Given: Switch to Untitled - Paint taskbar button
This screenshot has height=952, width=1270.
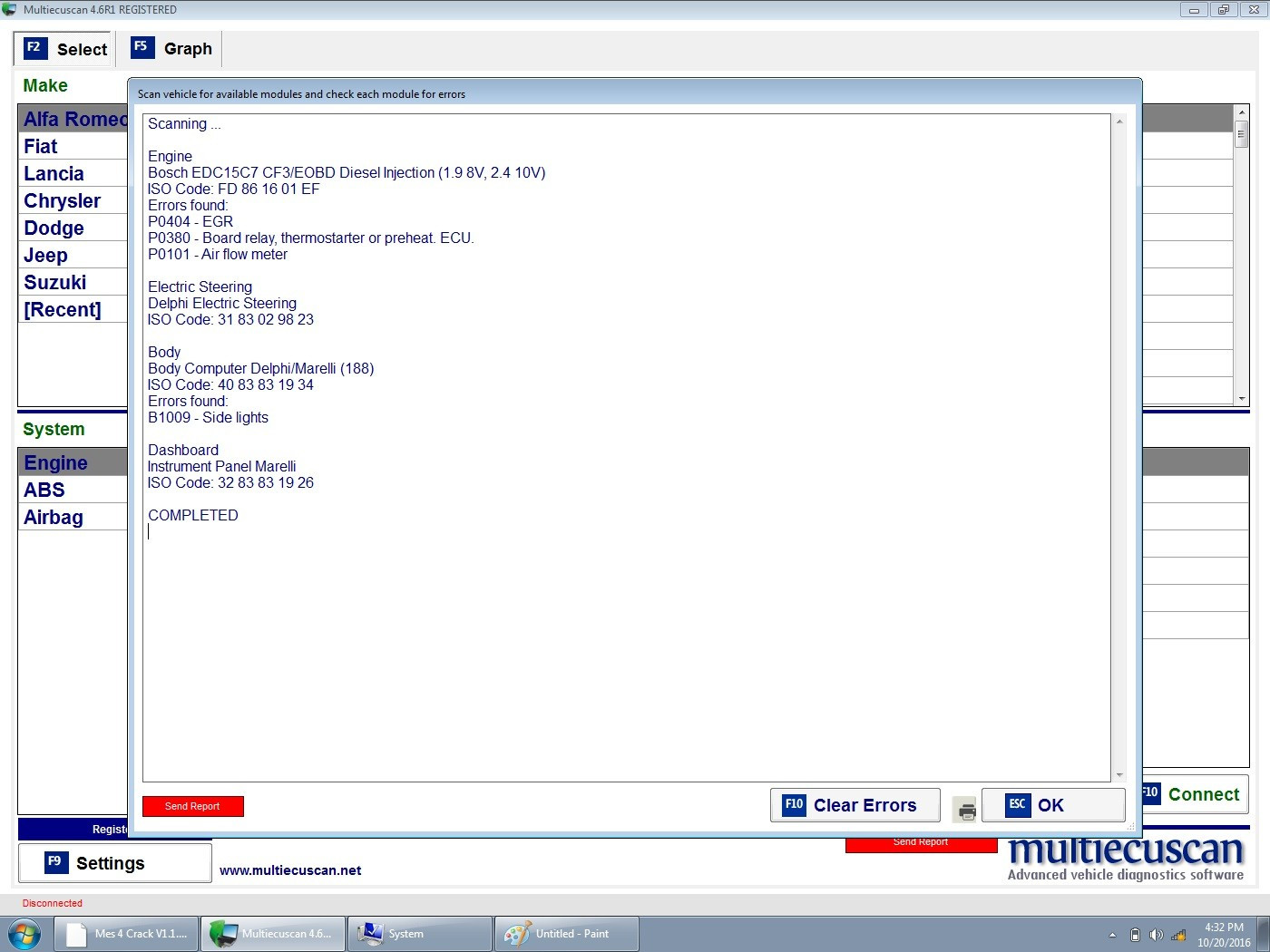Looking at the screenshot, I should click(x=567, y=934).
